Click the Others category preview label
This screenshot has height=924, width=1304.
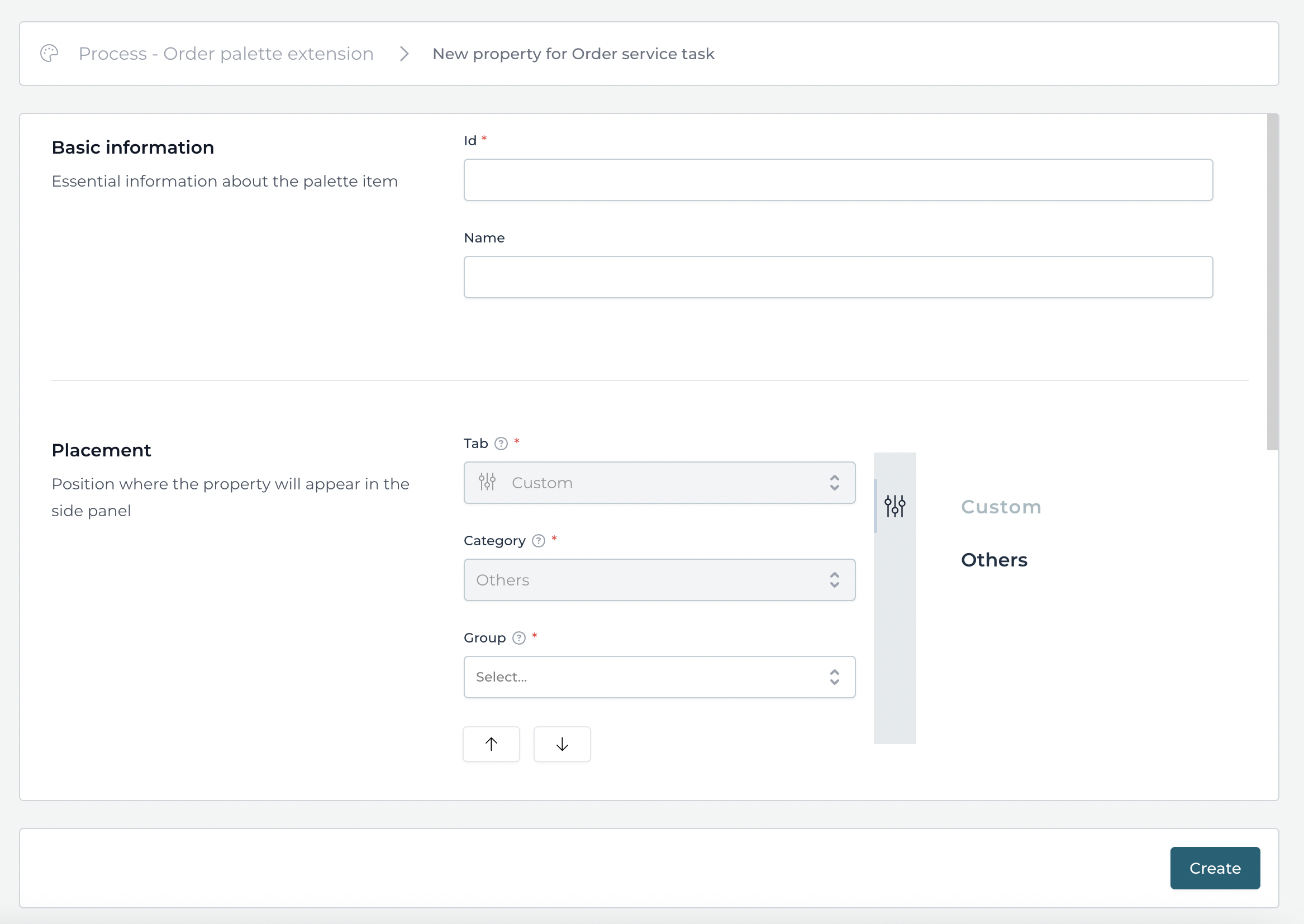(994, 559)
